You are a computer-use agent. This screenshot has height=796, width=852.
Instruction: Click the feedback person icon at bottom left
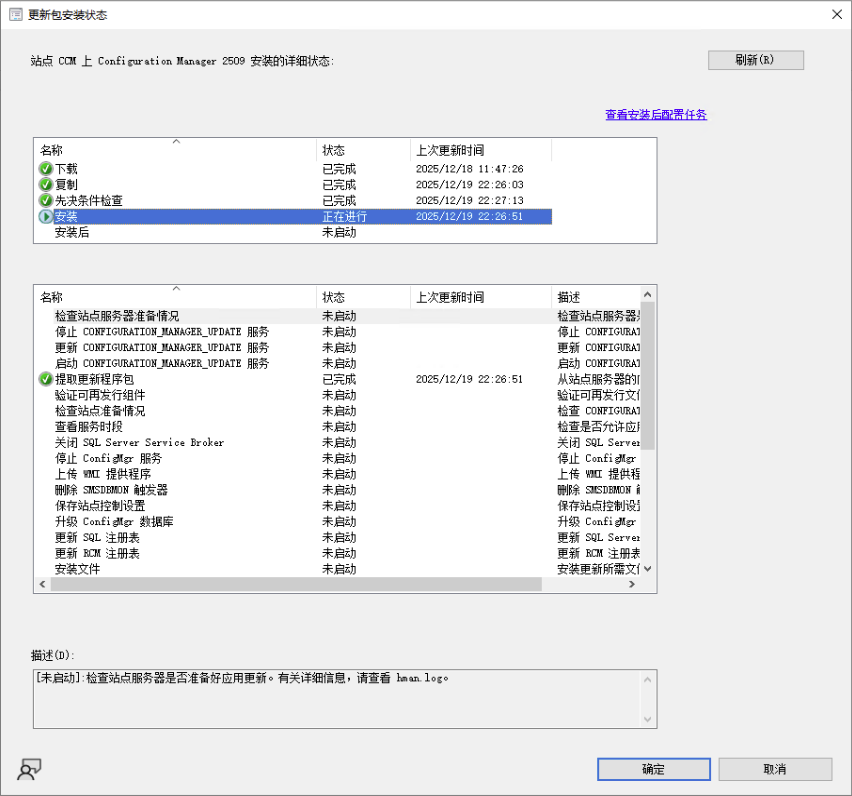(29, 769)
